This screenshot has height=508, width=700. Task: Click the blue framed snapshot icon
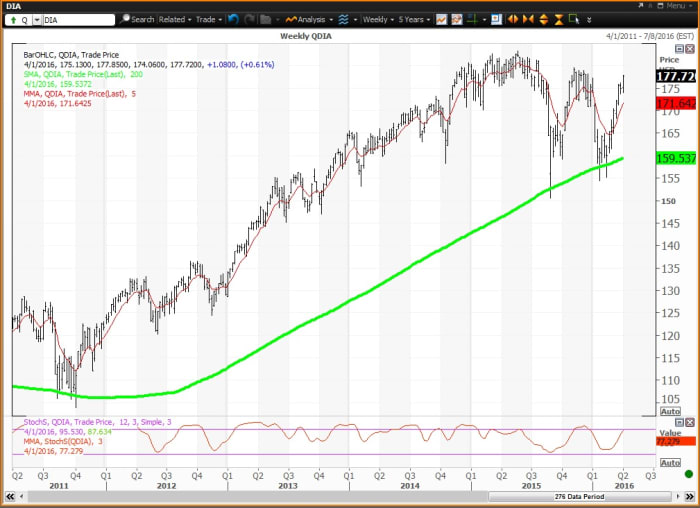pyautogui.click(x=496, y=20)
